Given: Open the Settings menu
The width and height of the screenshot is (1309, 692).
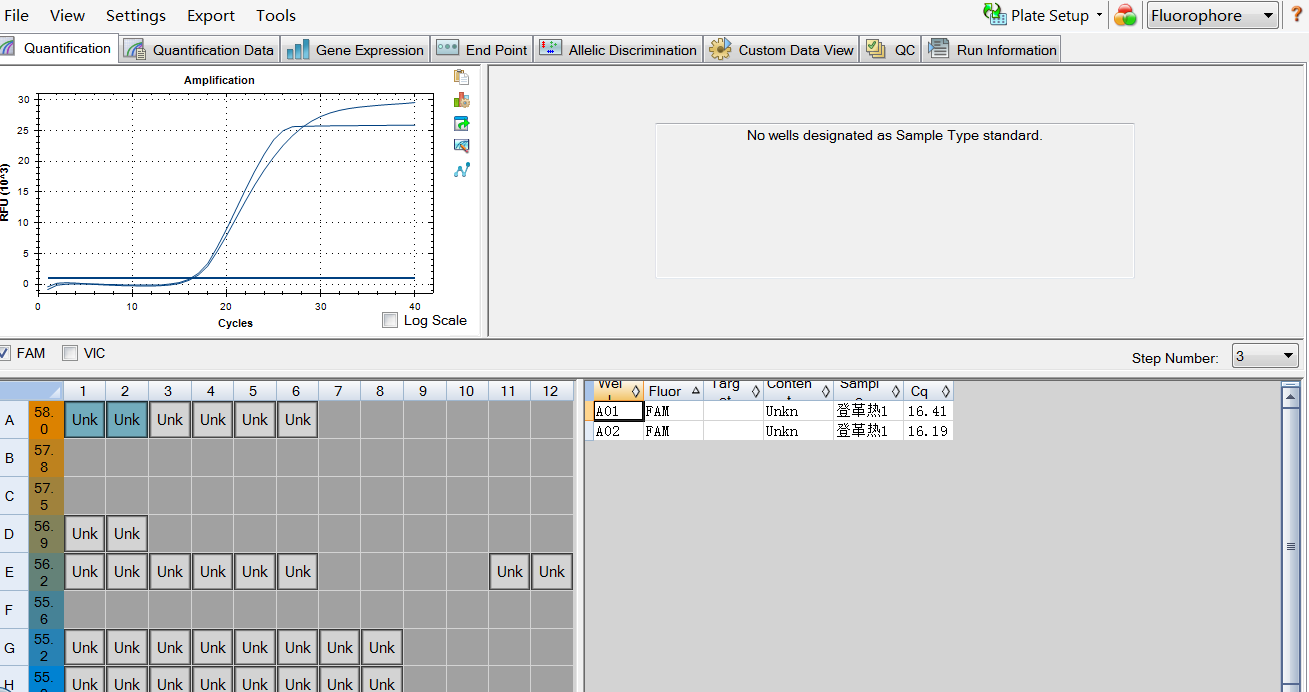Looking at the screenshot, I should click(x=136, y=15).
